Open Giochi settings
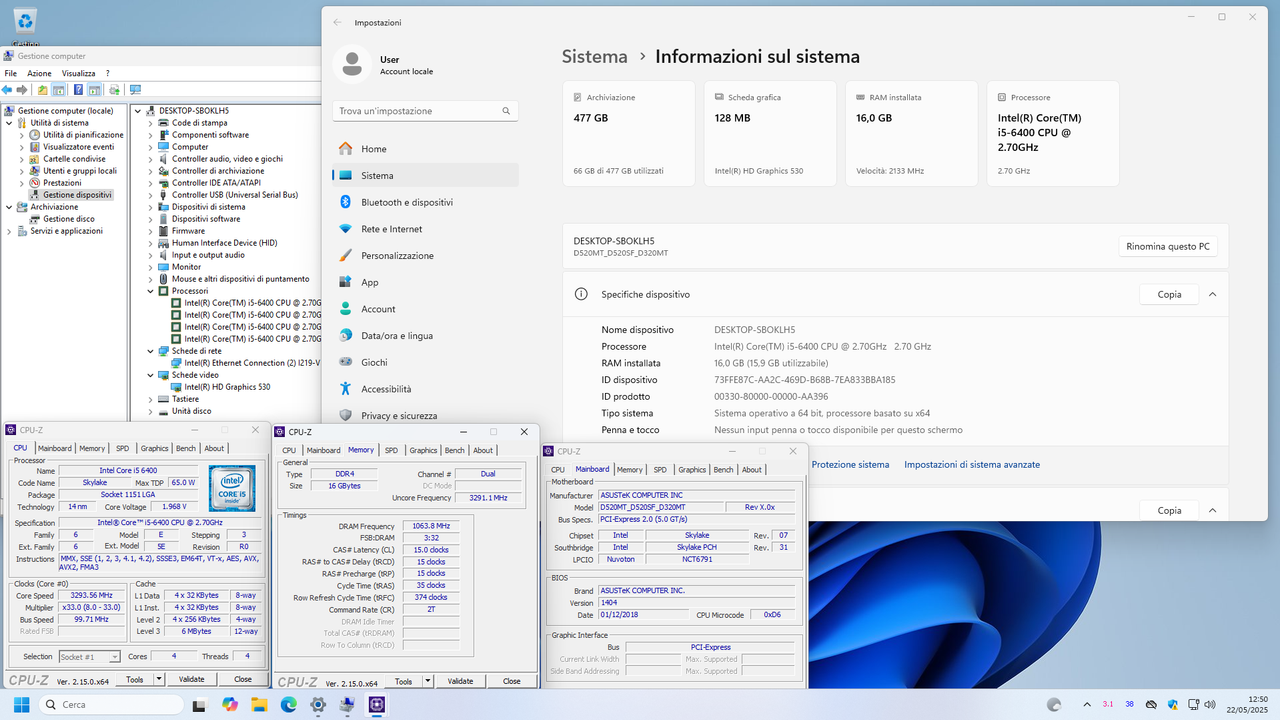Screen dimensions: 1280x720 [425, 362]
